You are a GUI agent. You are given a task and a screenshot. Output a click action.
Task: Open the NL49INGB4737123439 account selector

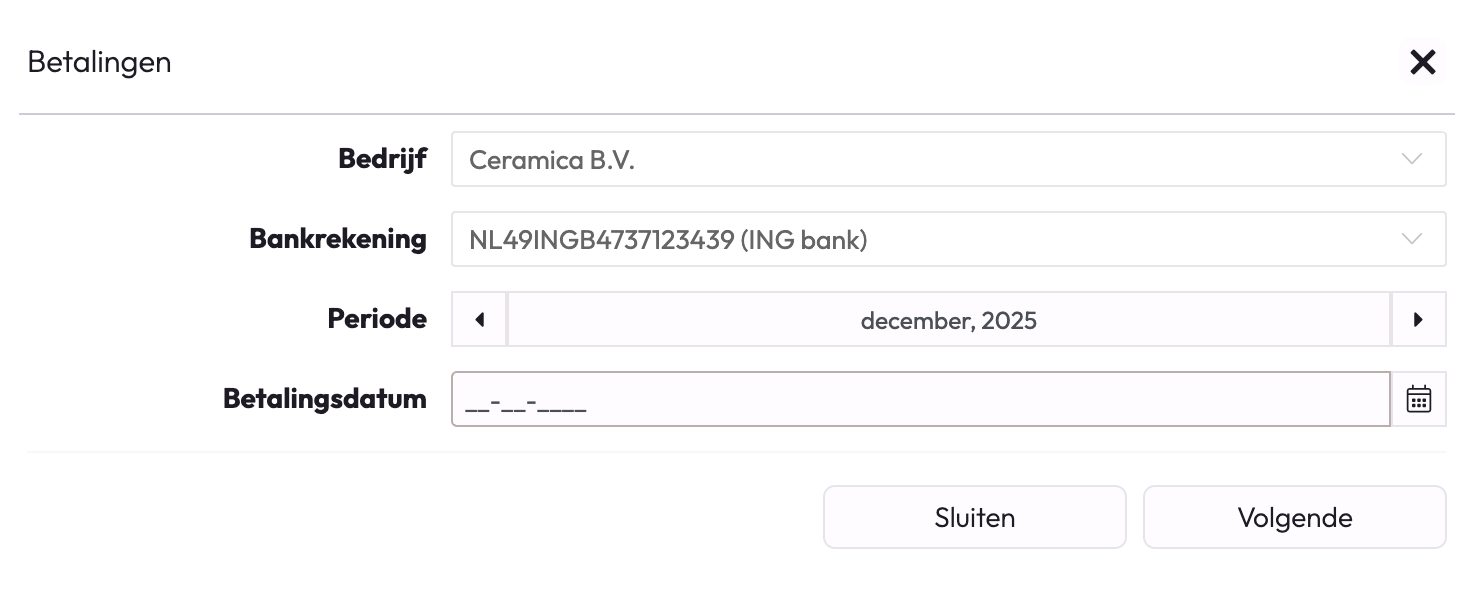point(949,239)
